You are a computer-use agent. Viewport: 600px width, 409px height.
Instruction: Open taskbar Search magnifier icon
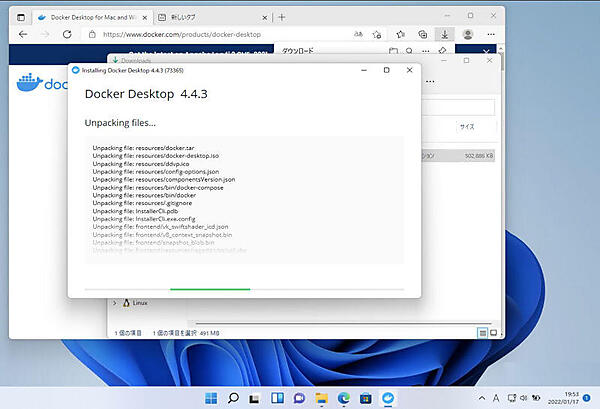click(233, 397)
